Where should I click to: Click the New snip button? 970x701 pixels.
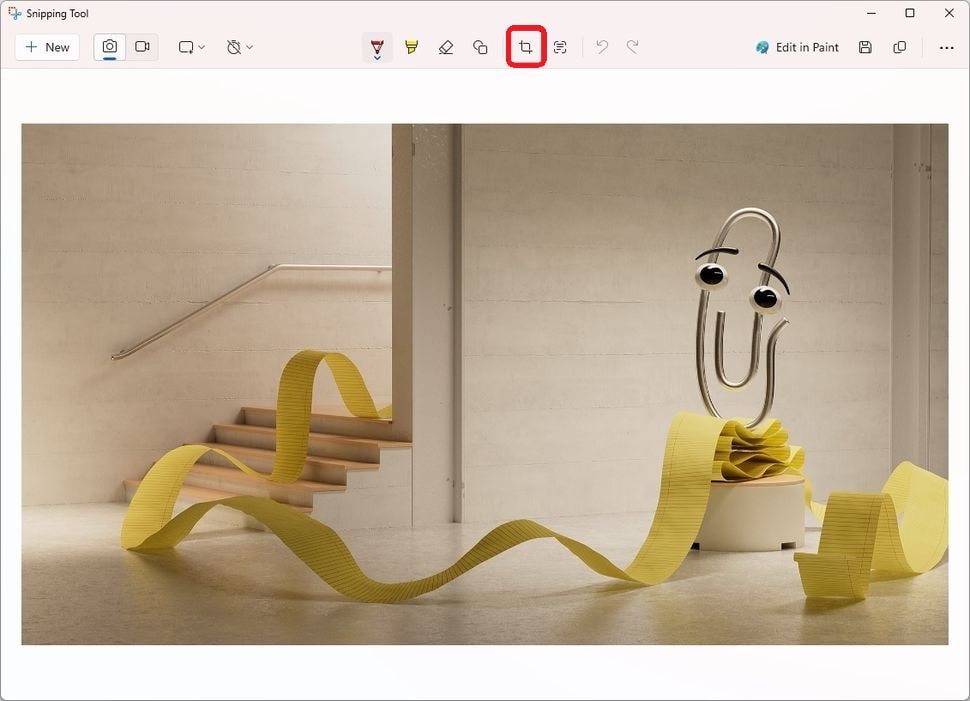48,47
